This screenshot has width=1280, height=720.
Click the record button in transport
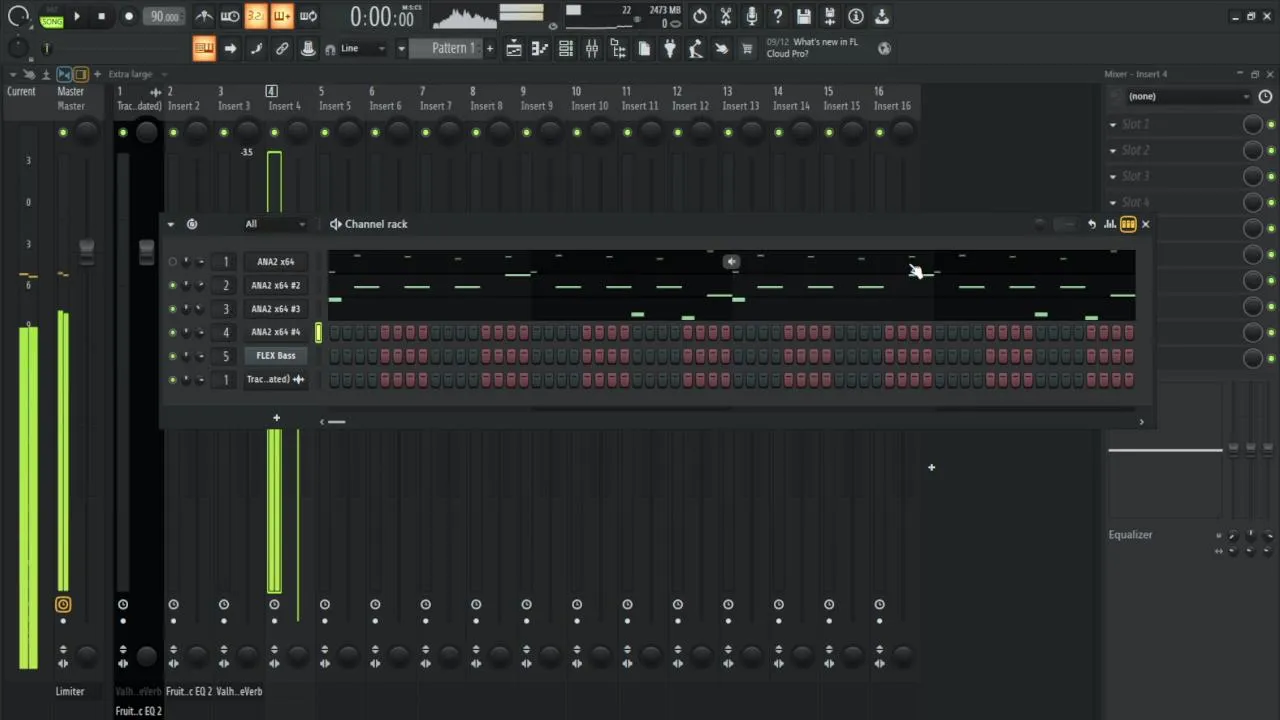pos(129,16)
